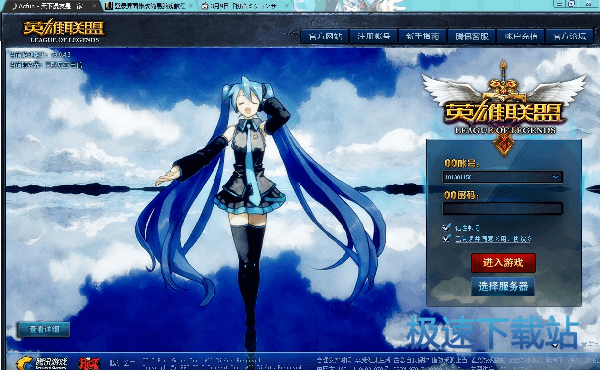
Task: Open 新手指南 in the top navigation
Action: tap(422, 36)
